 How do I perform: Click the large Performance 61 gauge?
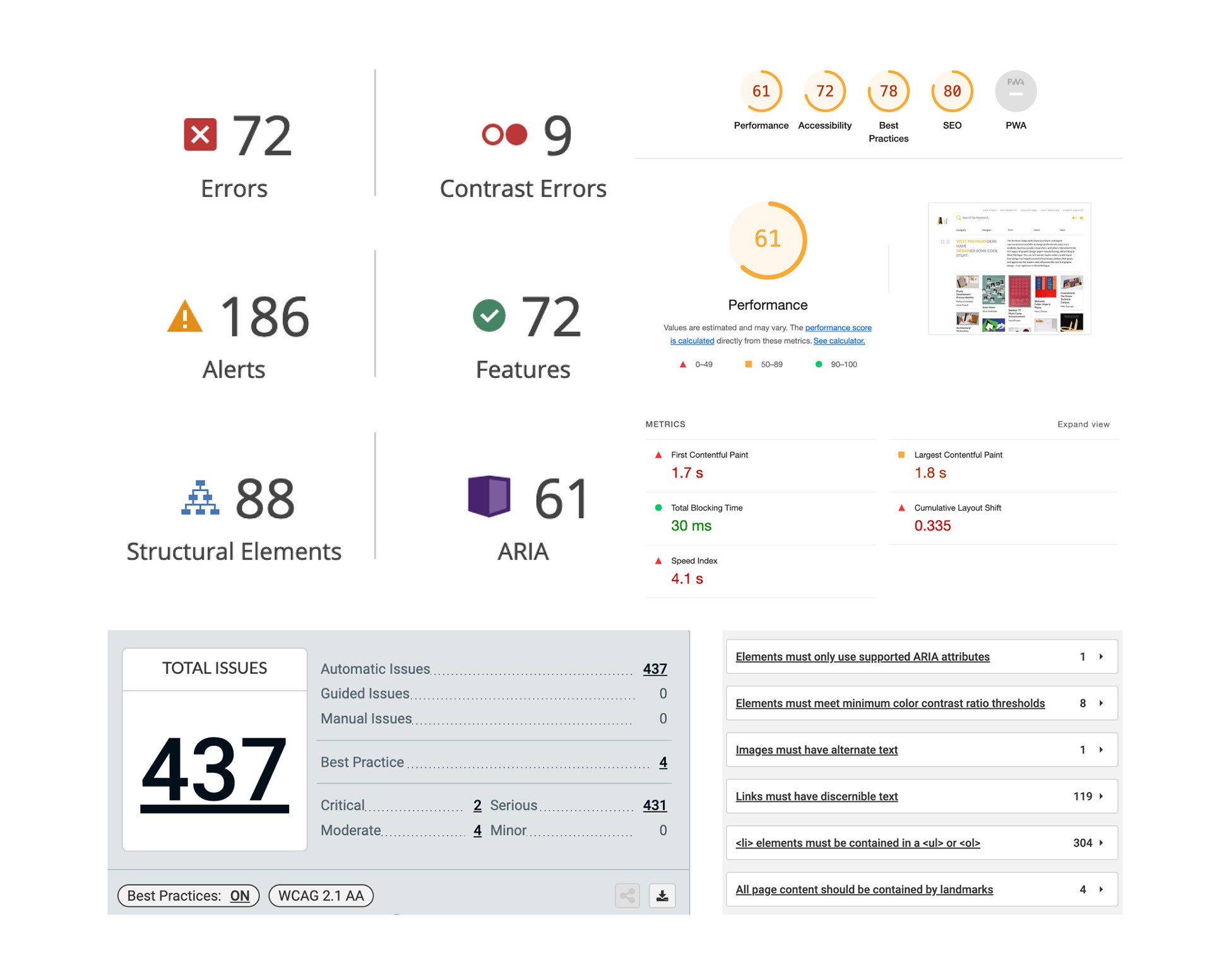(x=768, y=240)
